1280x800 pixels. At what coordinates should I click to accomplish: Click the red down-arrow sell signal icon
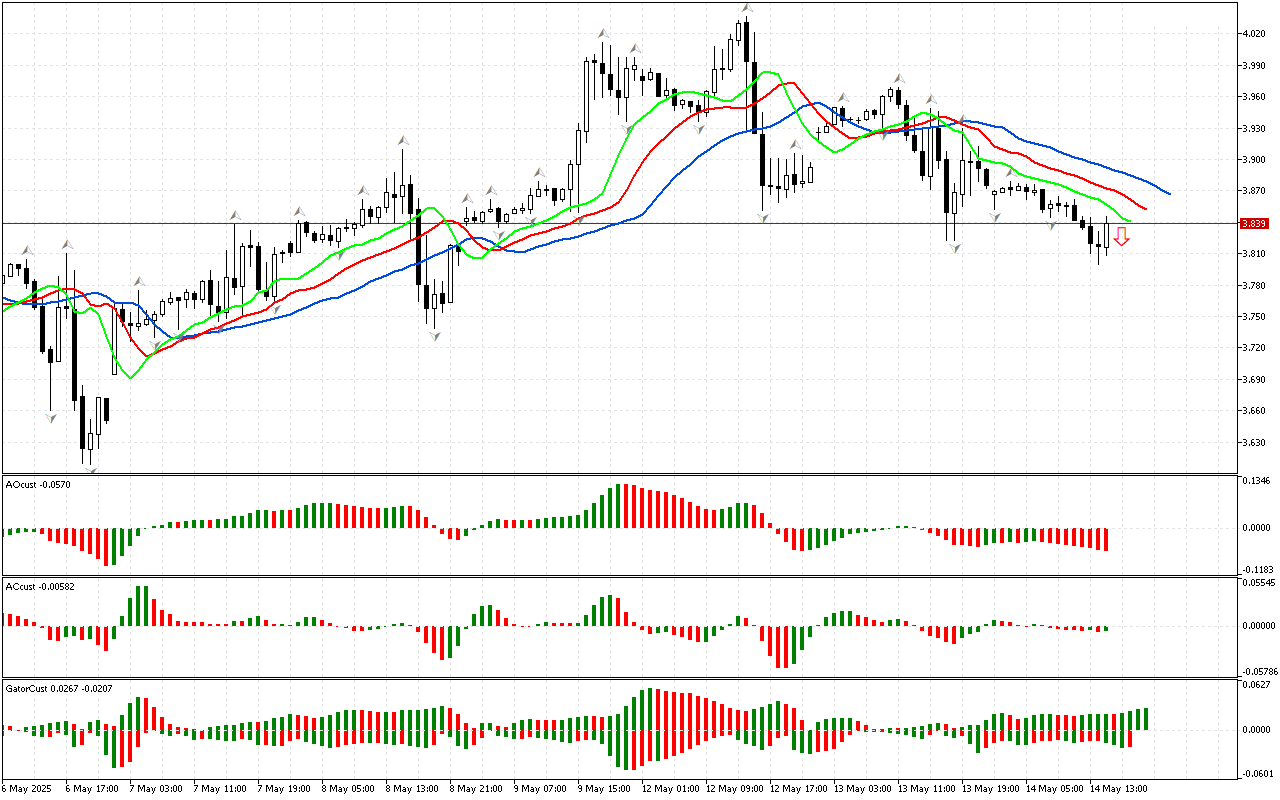(1122, 237)
